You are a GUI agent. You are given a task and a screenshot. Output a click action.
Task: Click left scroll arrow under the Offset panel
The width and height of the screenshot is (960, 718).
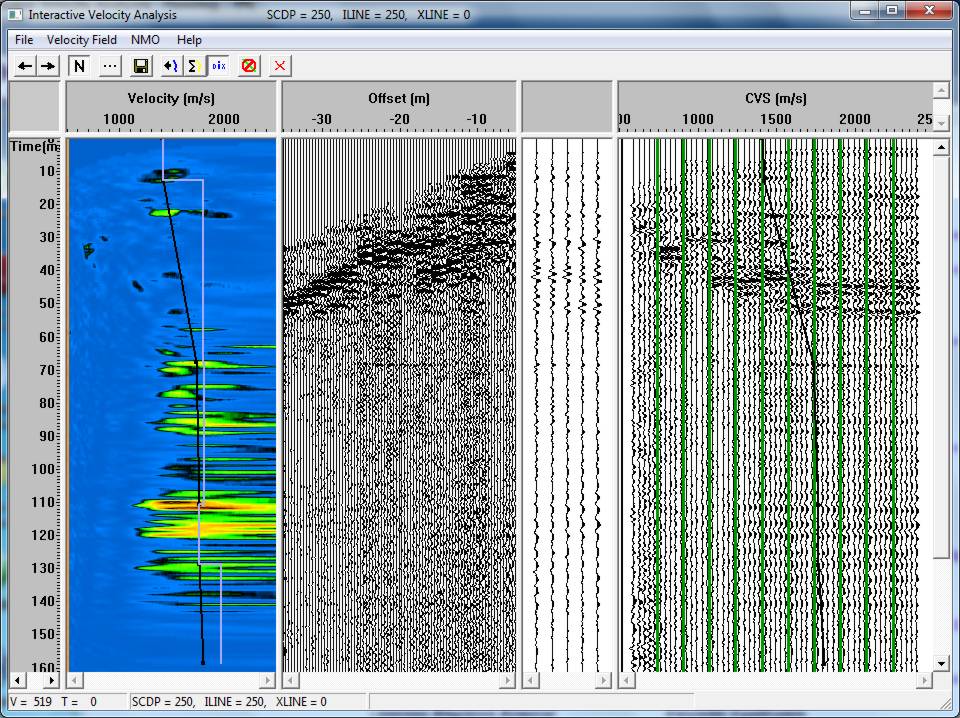tap(291, 680)
